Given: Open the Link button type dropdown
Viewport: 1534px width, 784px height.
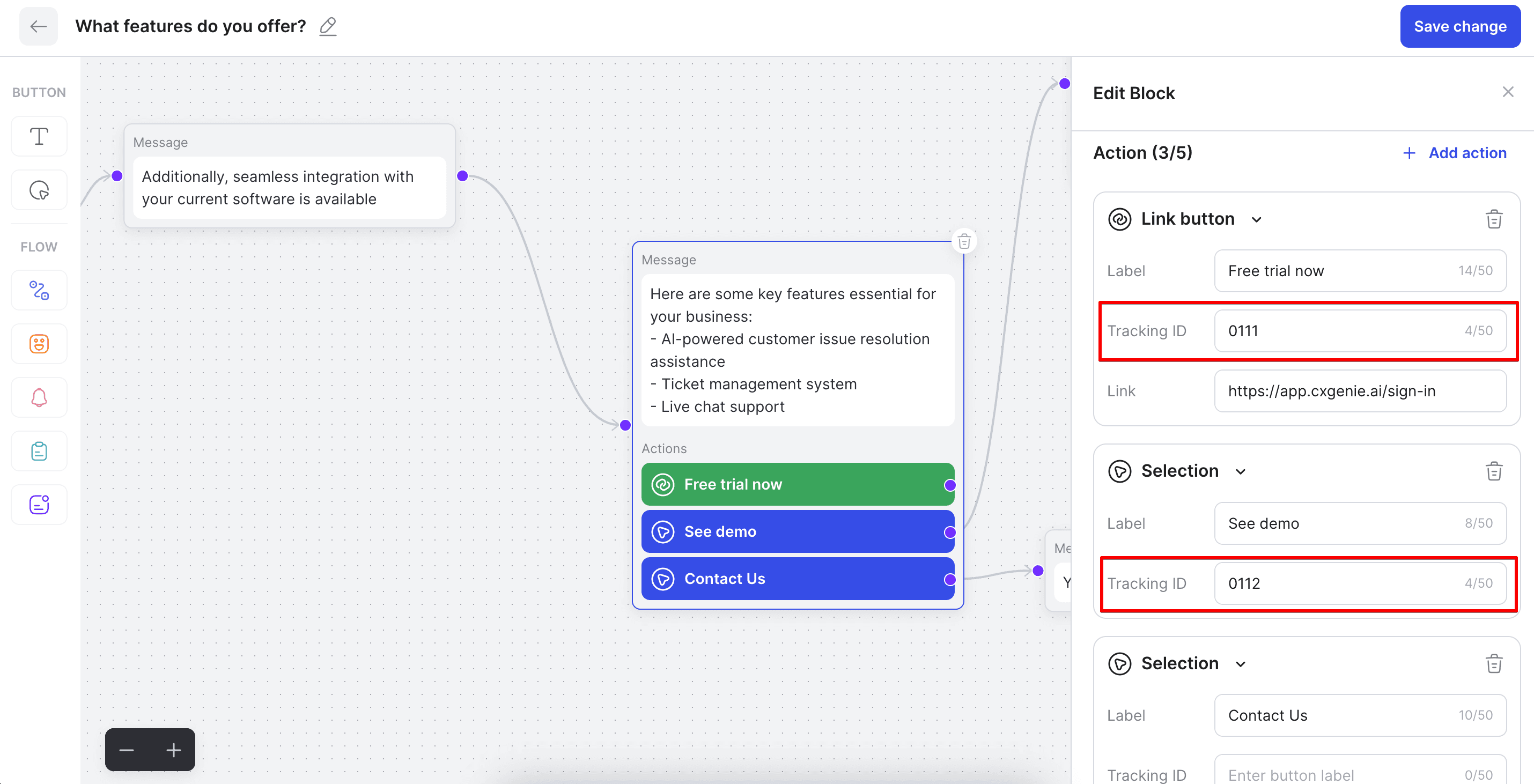Looking at the screenshot, I should point(1257,220).
